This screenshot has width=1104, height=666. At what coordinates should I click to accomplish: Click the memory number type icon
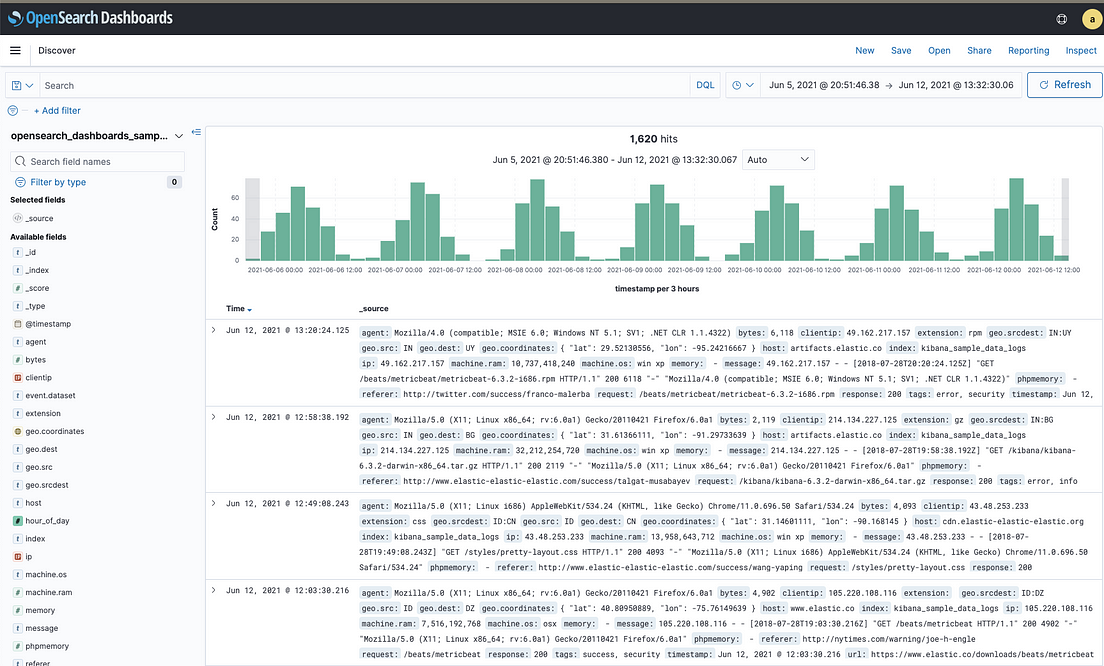(x=18, y=610)
